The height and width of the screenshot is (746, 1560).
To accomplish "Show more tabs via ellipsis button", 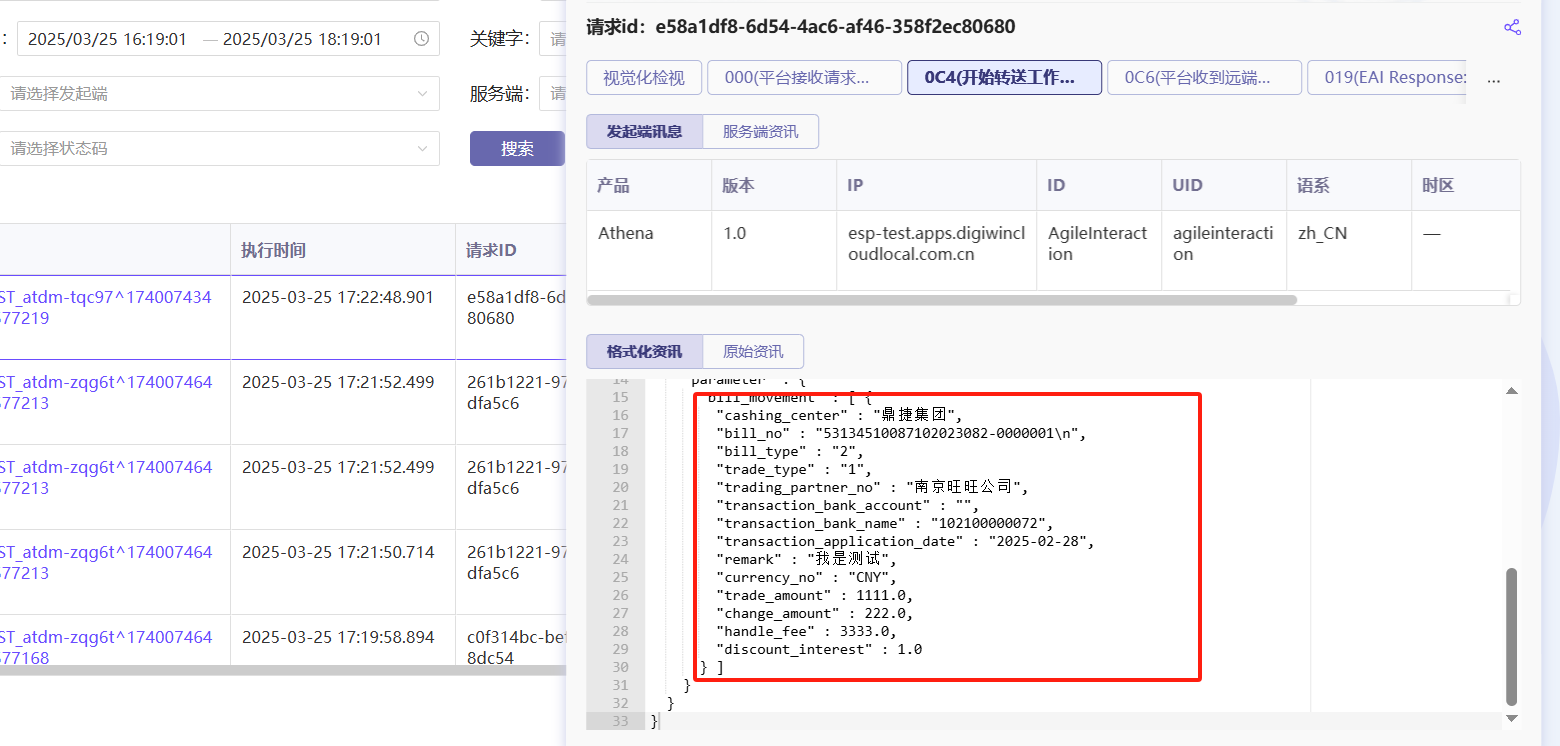I will [1494, 78].
